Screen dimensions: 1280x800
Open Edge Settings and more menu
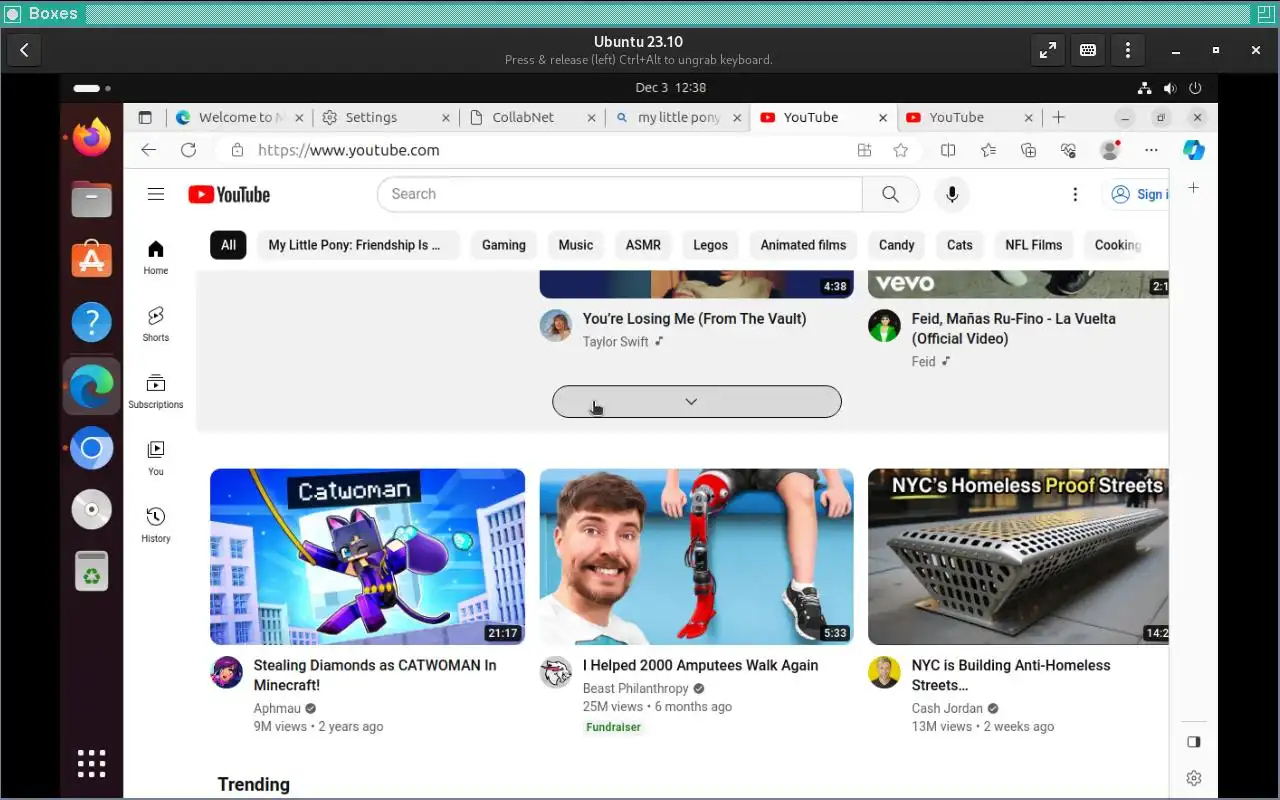(x=1151, y=150)
